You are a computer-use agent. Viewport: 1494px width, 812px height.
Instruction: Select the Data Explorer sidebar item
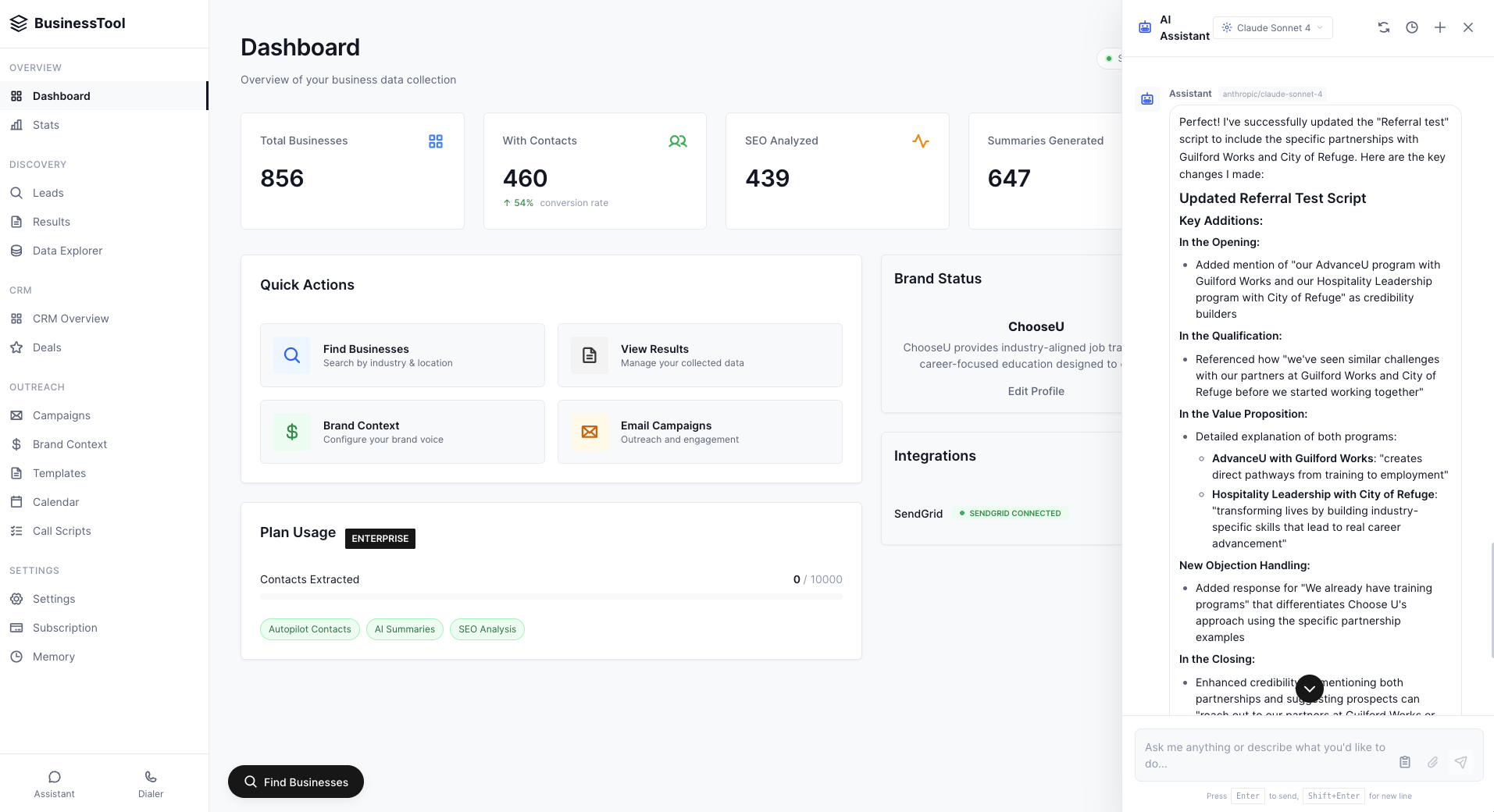67,251
